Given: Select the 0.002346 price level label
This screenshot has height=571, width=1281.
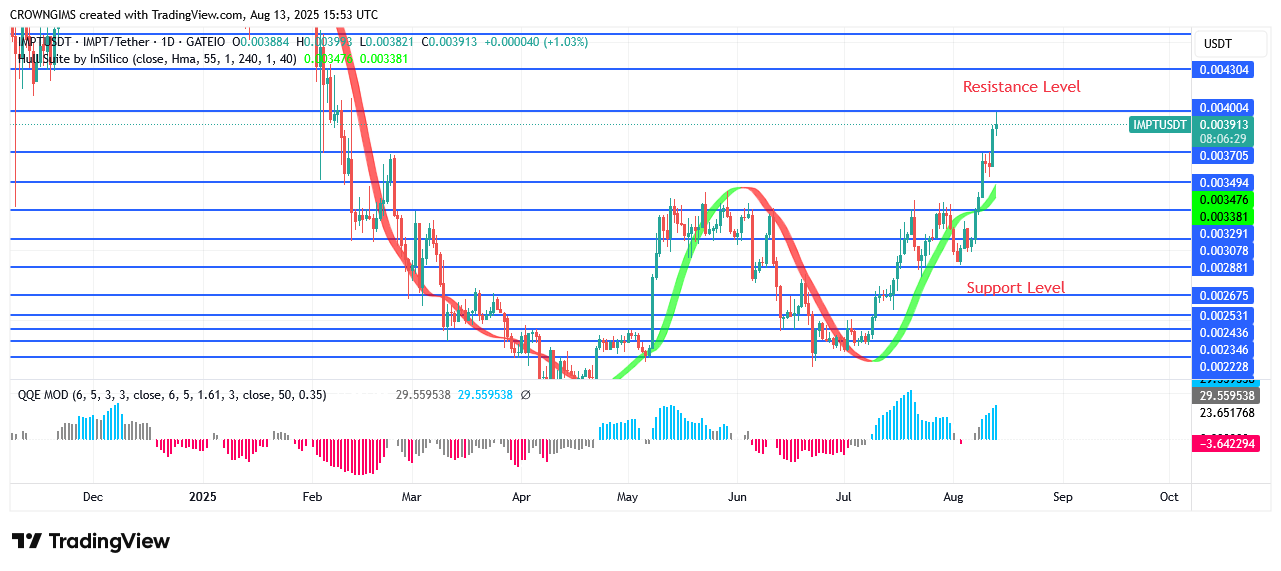Looking at the screenshot, I should coord(1225,349).
